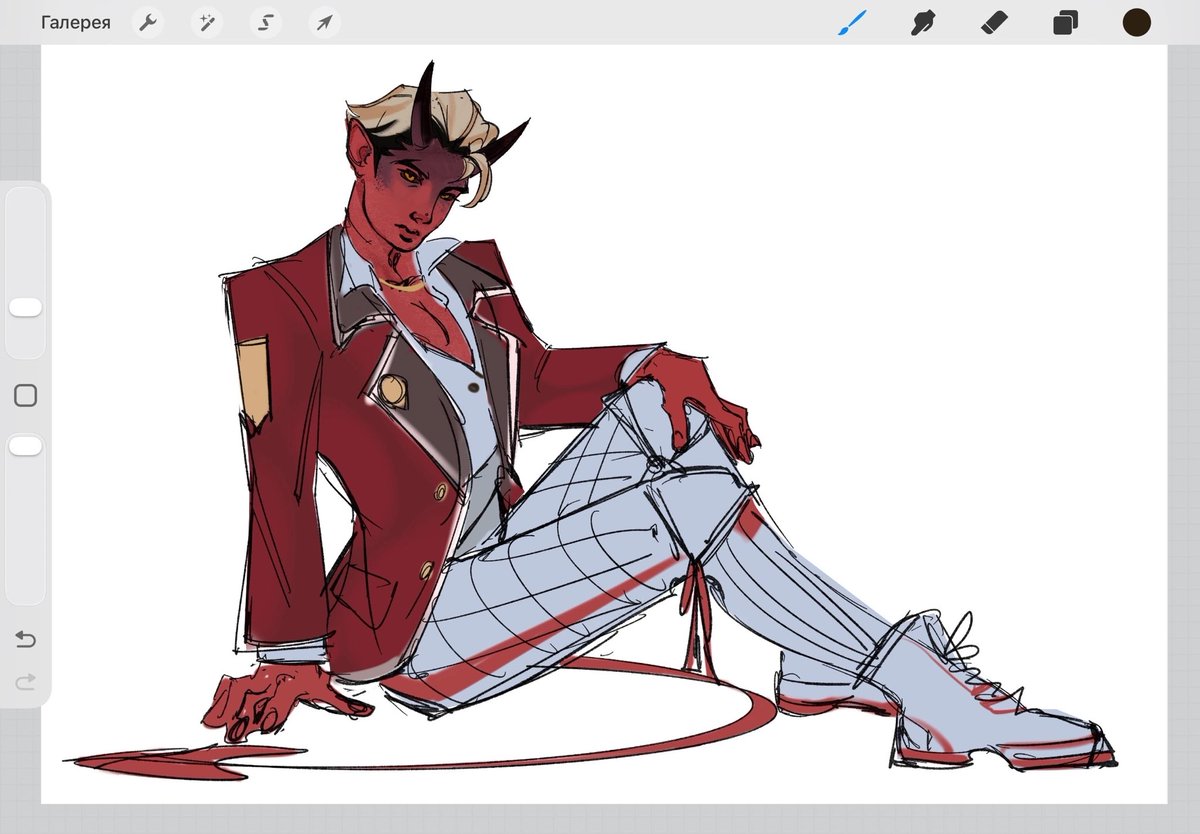Open the Layers panel
The image size is (1200, 834).
pos(1065,22)
